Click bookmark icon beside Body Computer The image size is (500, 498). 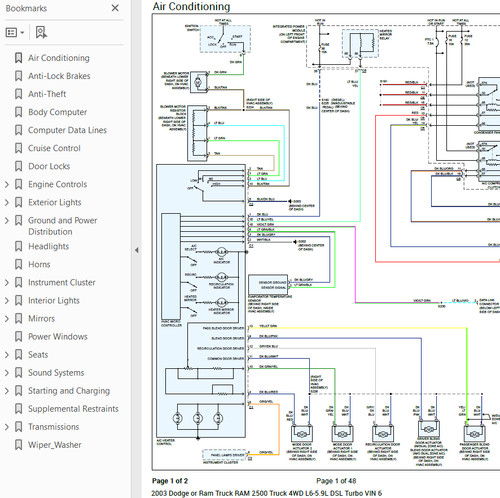point(19,112)
